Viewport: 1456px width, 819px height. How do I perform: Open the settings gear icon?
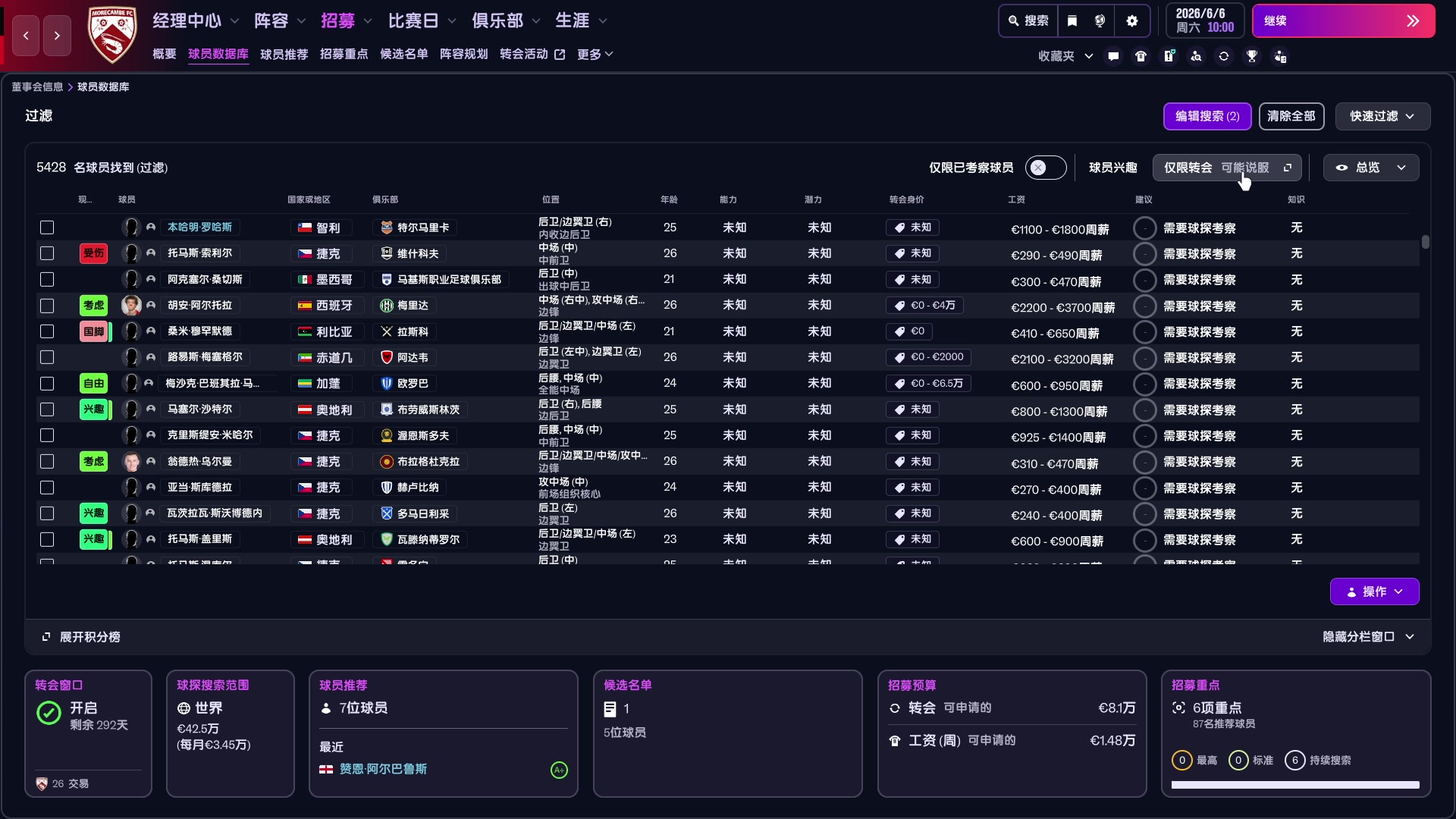point(1132,20)
